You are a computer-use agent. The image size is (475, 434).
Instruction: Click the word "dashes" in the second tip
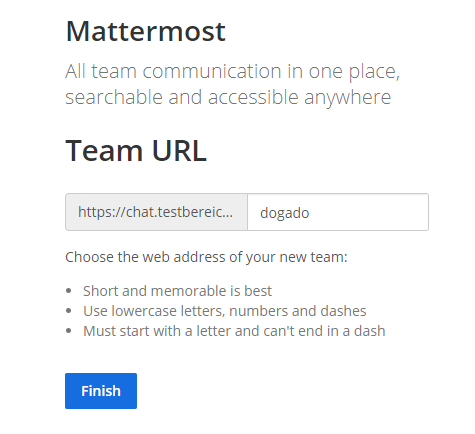tap(343, 311)
